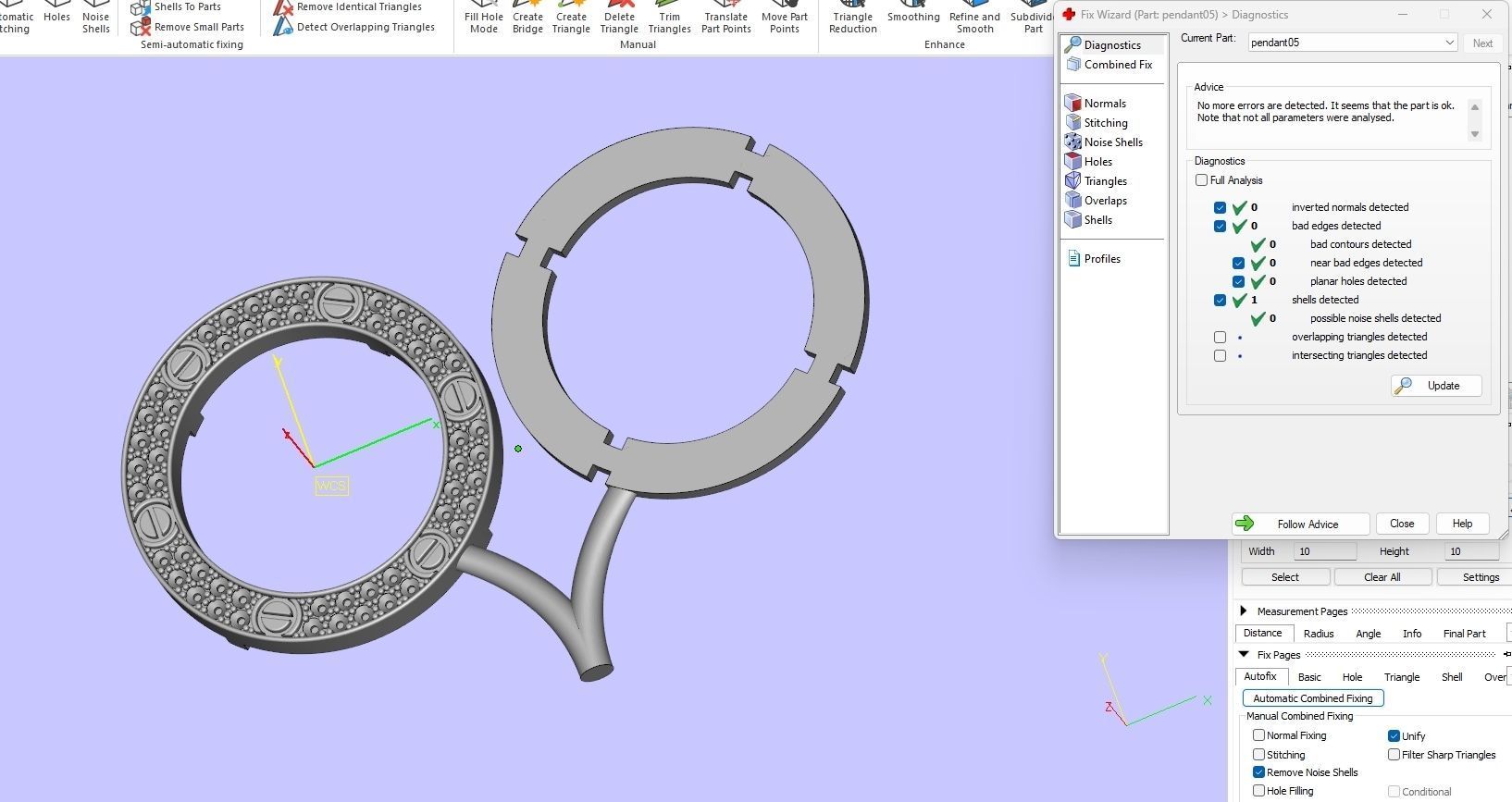Click the Shells To Parts tool

pyautogui.click(x=177, y=7)
